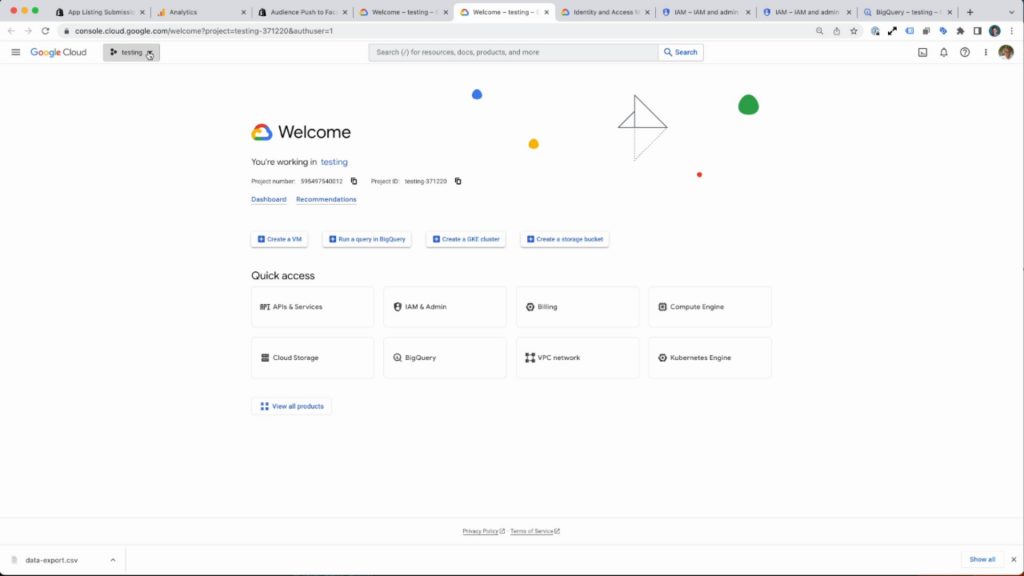
Task: Switch to App Listing Submission tab
Action: [101, 12]
